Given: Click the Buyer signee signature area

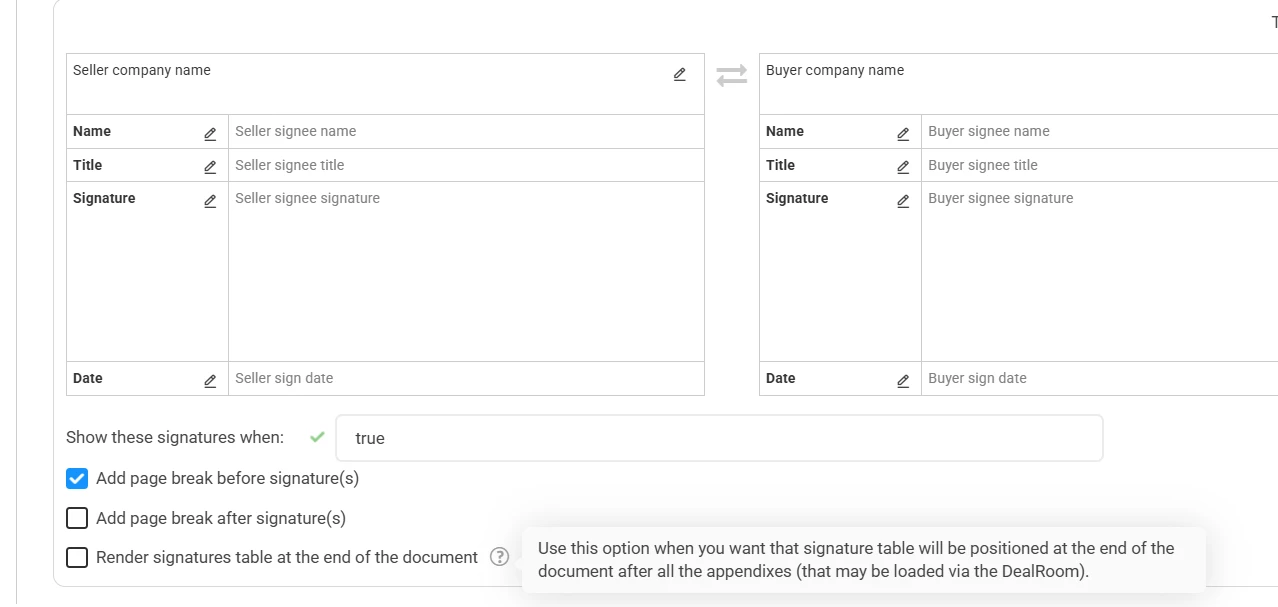Looking at the screenshot, I should pos(1098,270).
